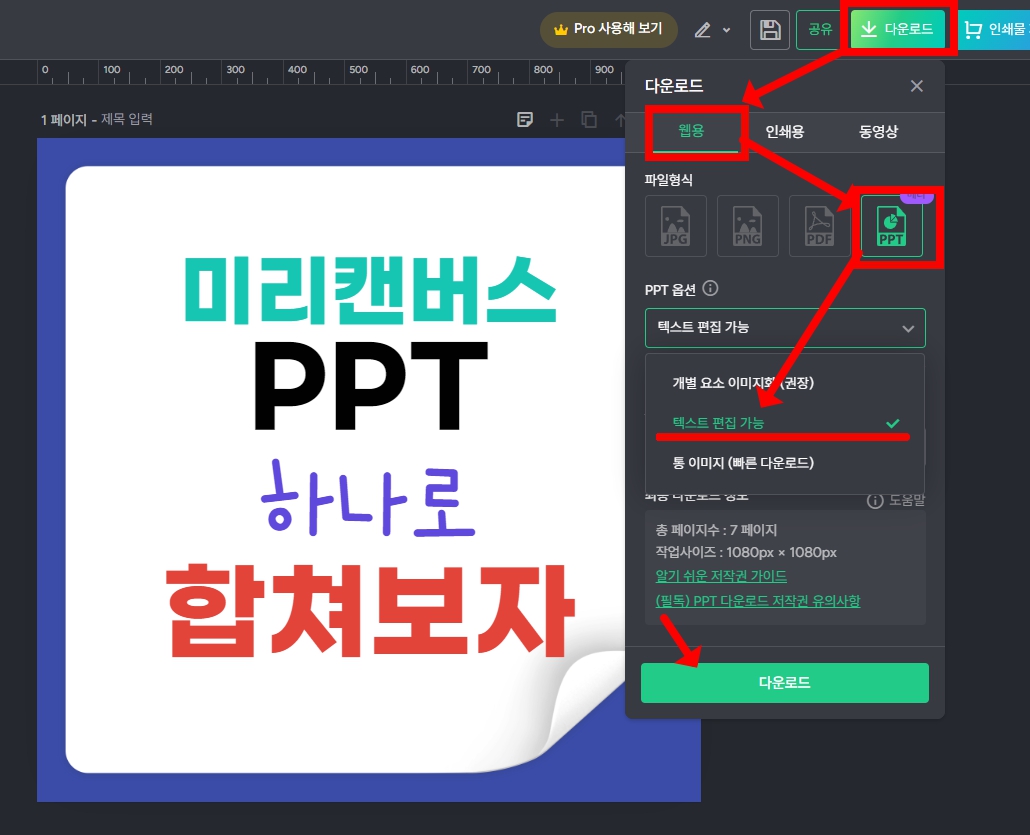Open the page memo icon beside page 1
This screenshot has height=835, width=1030.
525,119
